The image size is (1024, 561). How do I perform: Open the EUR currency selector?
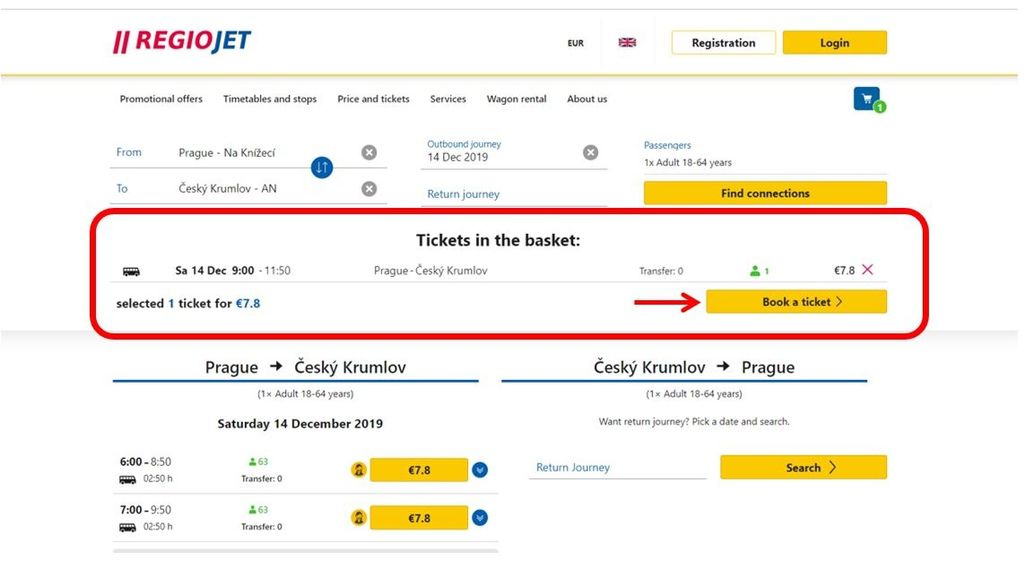(575, 43)
